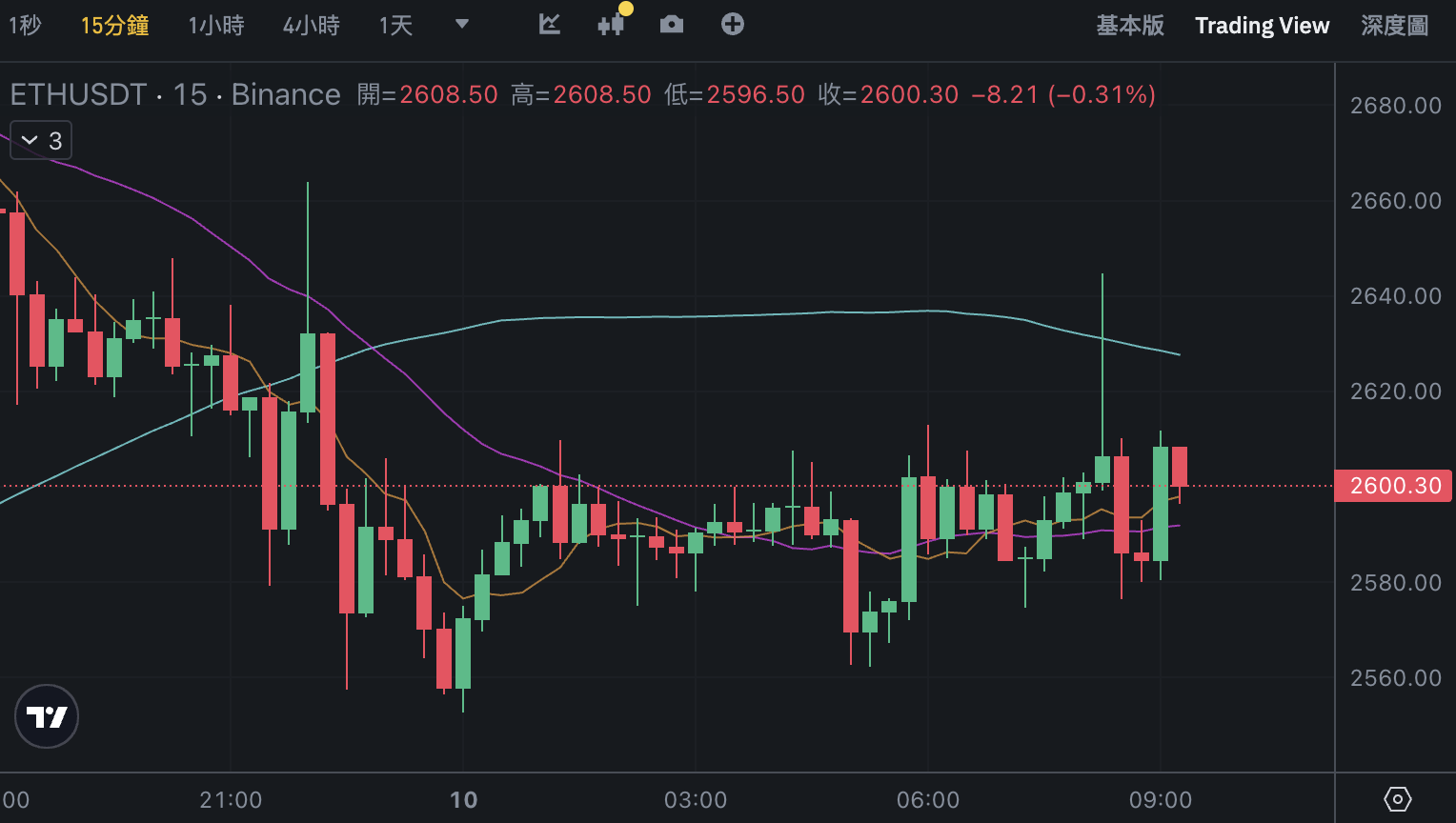Click the TradingView logo badge
The height and width of the screenshot is (823, 1456).
[x=47, y=716]
